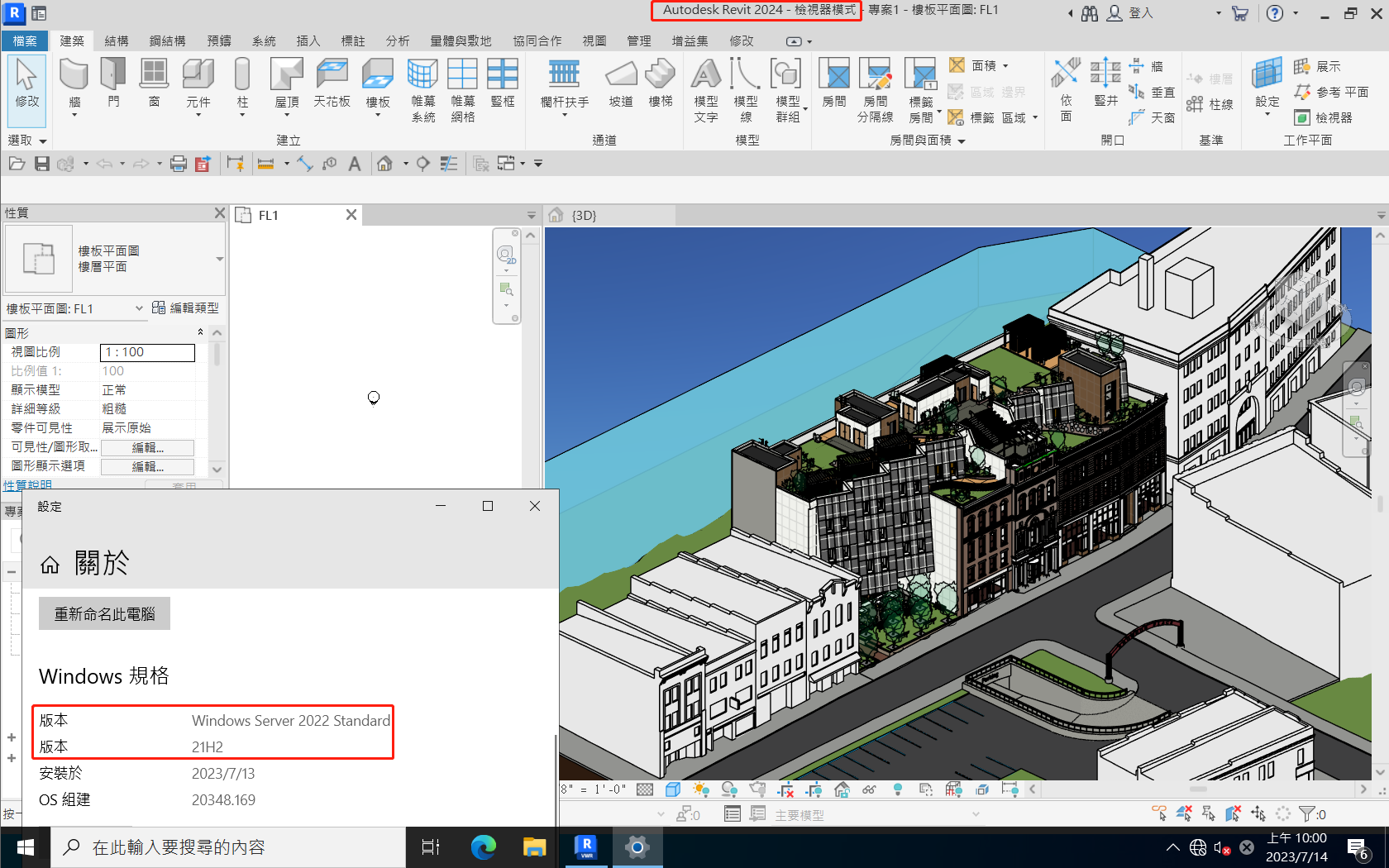Click the 柱線 (Grid) tool
The width and height of the screenshot is (1389, 868).
(x=1210, y=104)
